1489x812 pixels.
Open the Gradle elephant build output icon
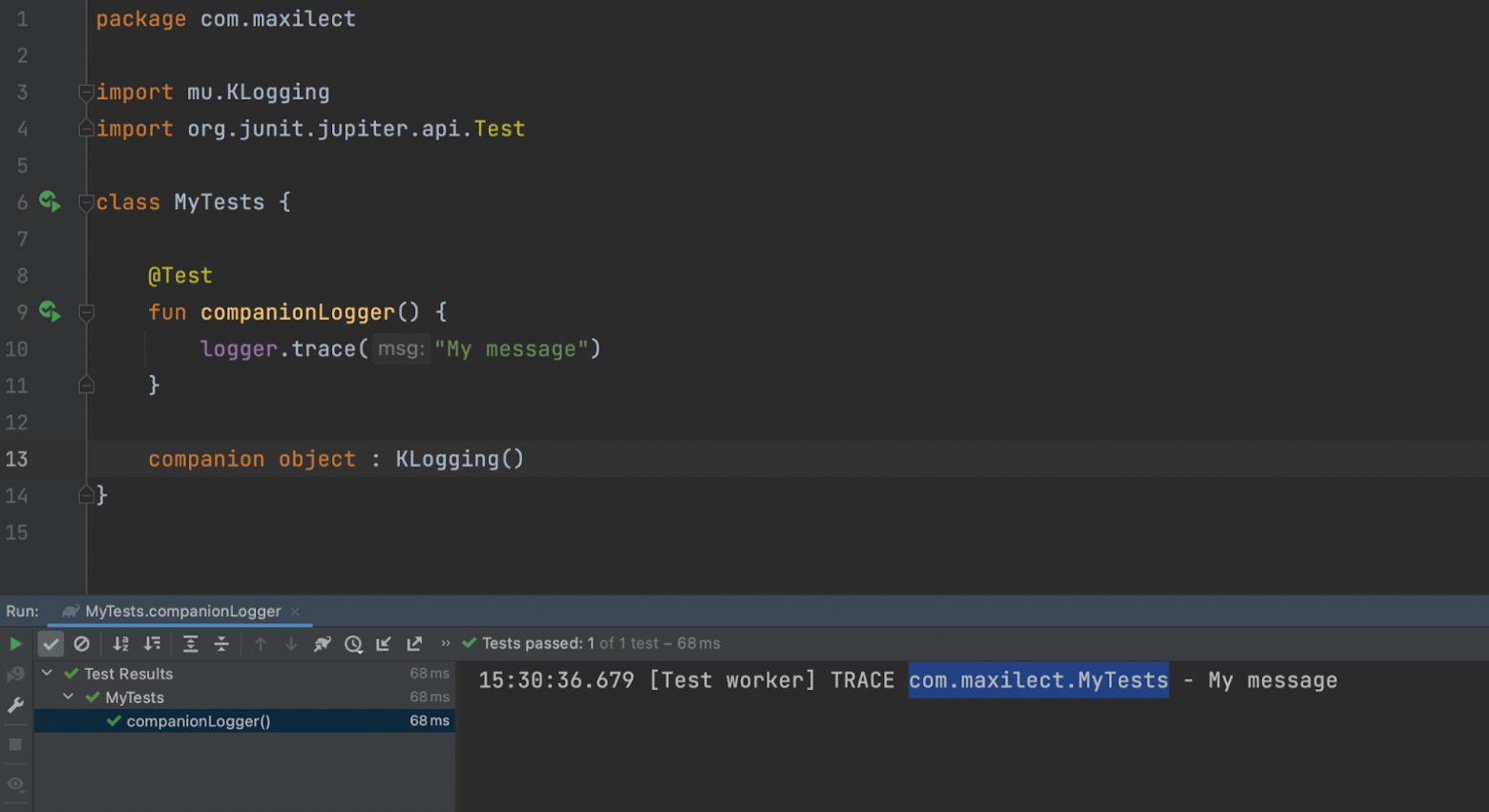323,644
